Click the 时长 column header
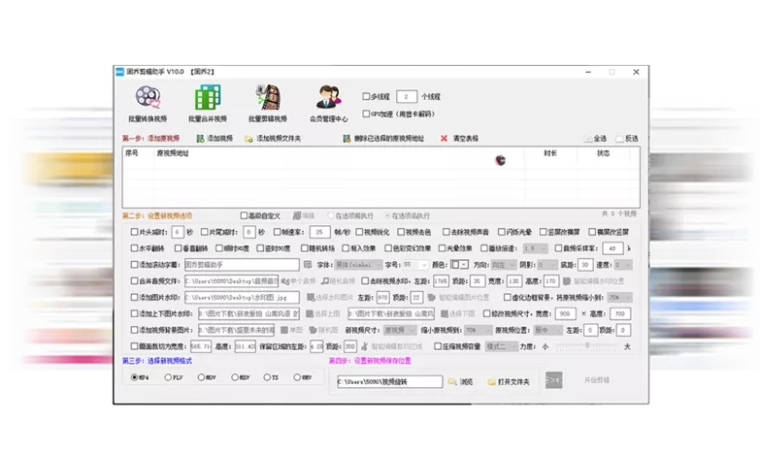 (x=550, y=153)
